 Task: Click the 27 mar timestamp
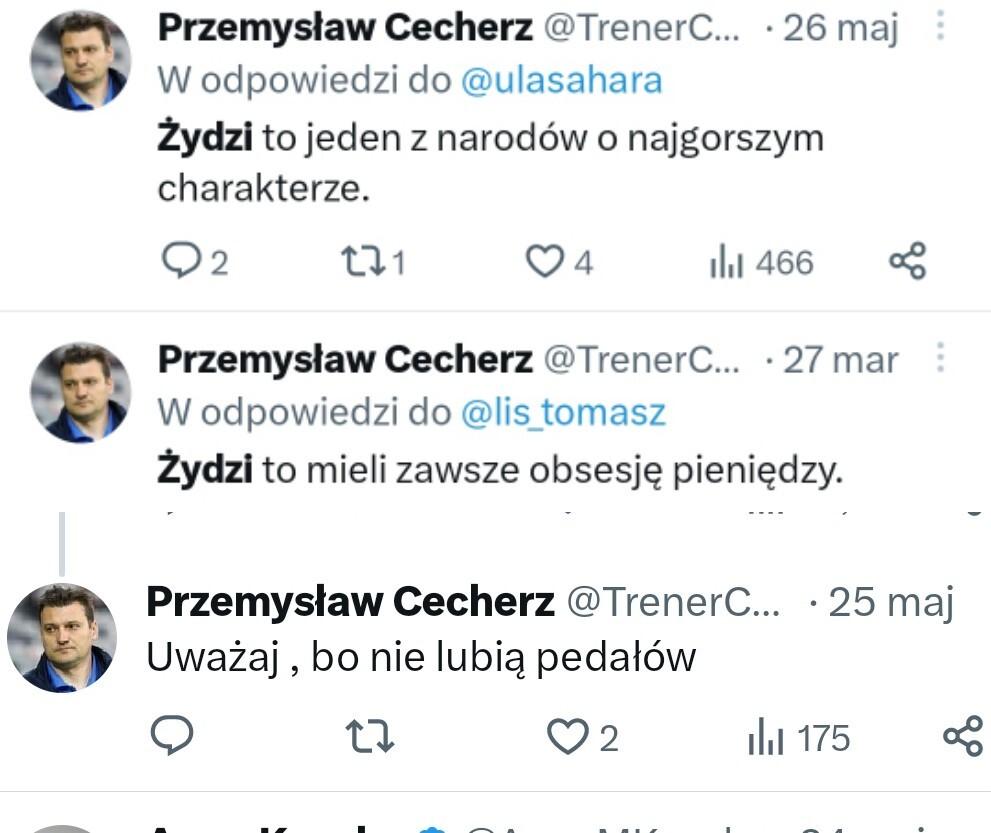point(840,360)
